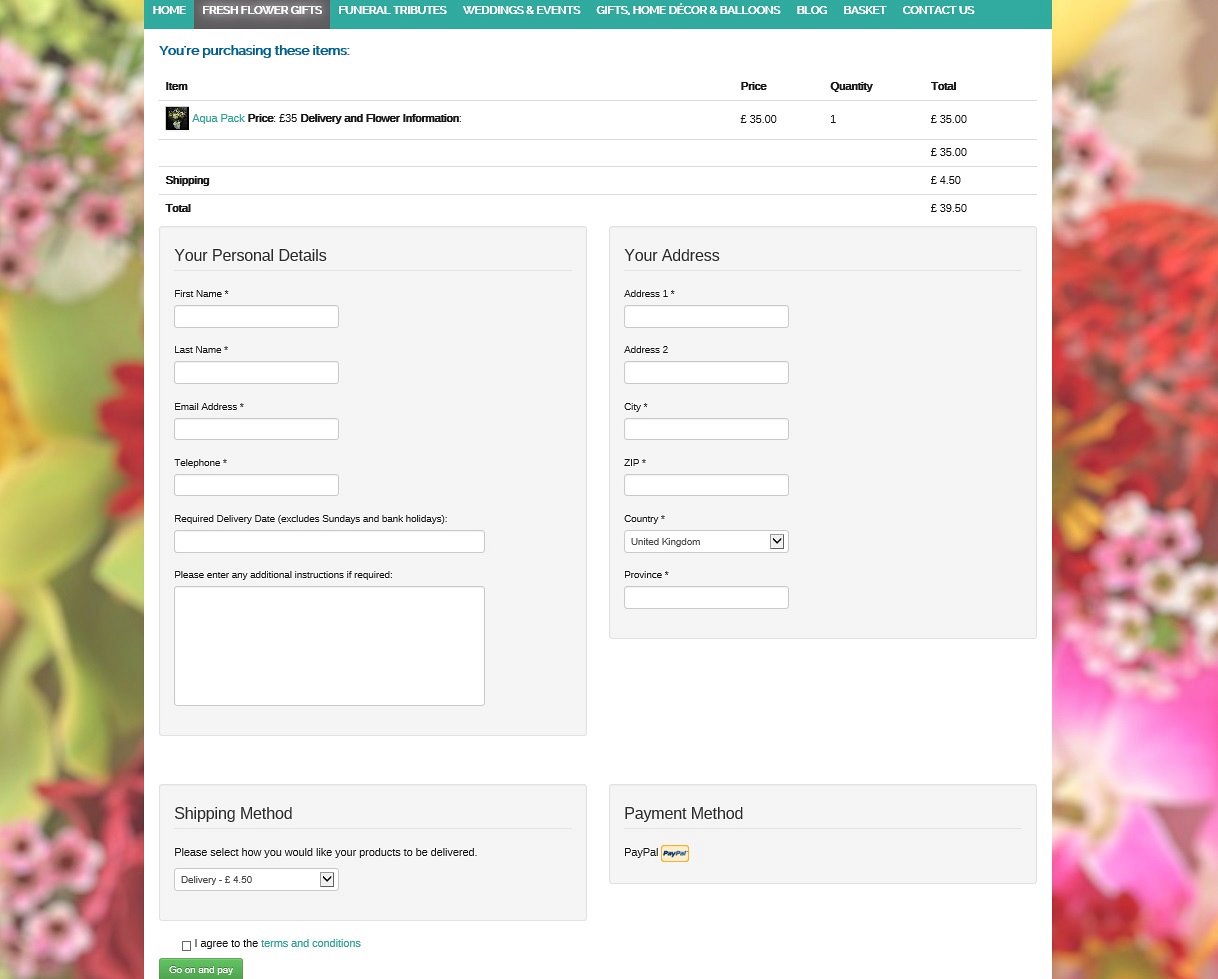Open the Country dropdown

click(x=706, y=542)
